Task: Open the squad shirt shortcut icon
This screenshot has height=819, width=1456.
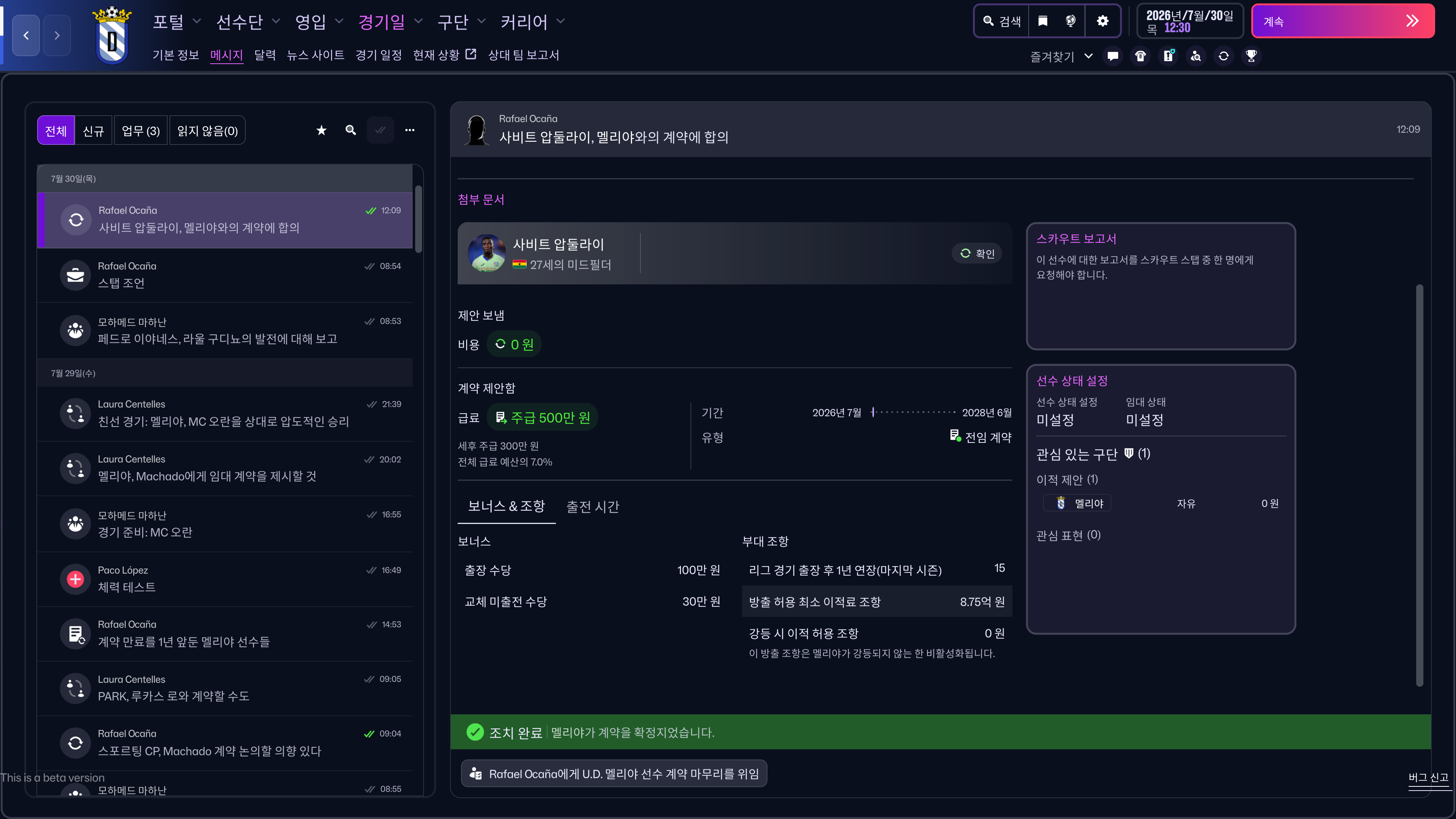Action: coord(1140,56)
